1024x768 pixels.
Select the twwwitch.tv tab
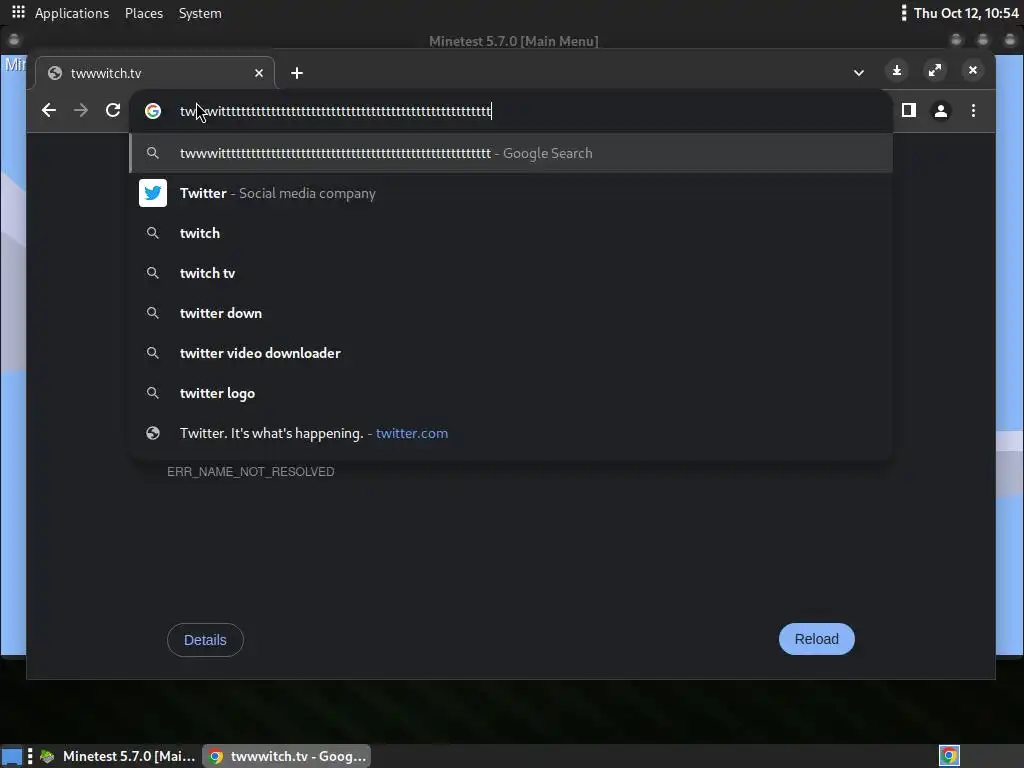pos(155,73)
